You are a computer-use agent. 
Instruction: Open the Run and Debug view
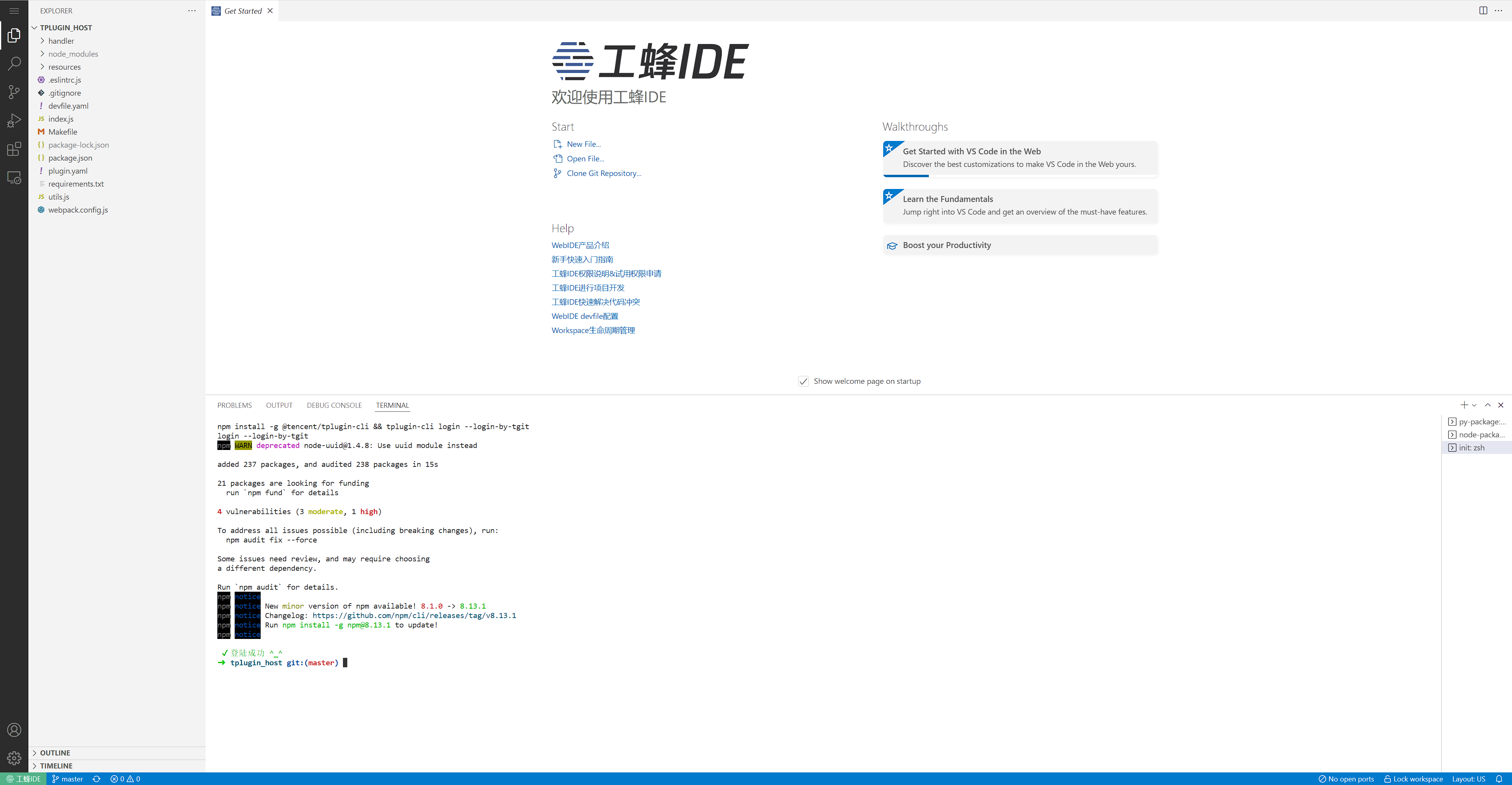coord(14,120)
